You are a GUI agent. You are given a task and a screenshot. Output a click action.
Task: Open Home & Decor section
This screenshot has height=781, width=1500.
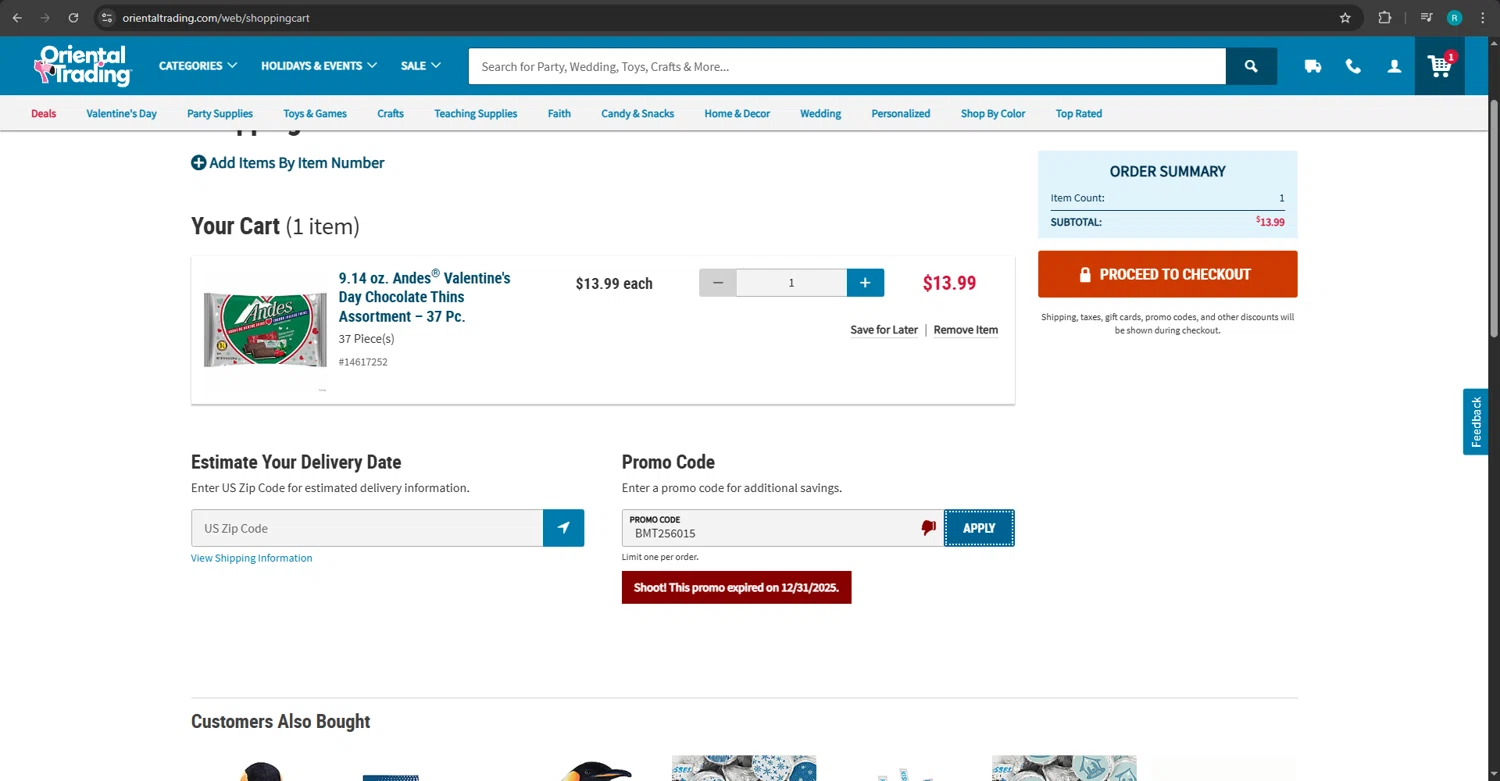pyautogui.click(x=737, y=113)
